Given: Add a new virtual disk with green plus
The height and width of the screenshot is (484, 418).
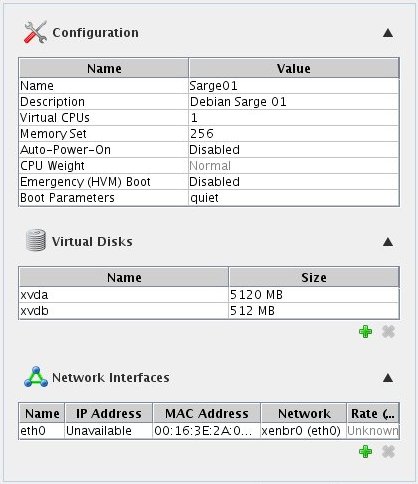Looking at the screenshot, I should click(x=365, y=332).
